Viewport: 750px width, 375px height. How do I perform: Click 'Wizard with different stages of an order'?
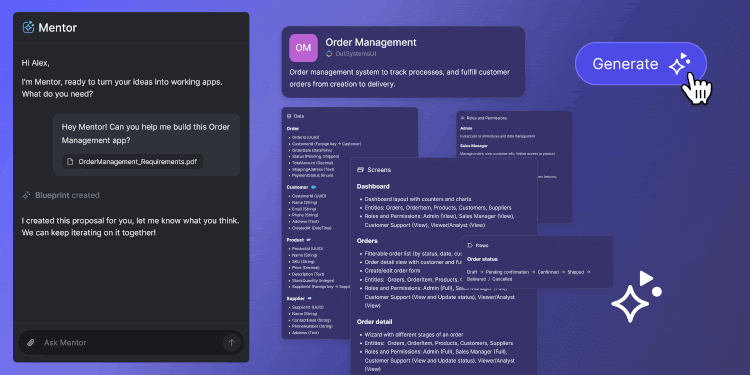[414, 334]
